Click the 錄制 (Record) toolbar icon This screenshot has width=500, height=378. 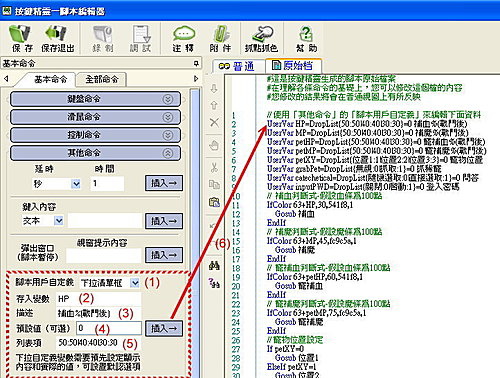pyautogui.click(x=103, y=38)
